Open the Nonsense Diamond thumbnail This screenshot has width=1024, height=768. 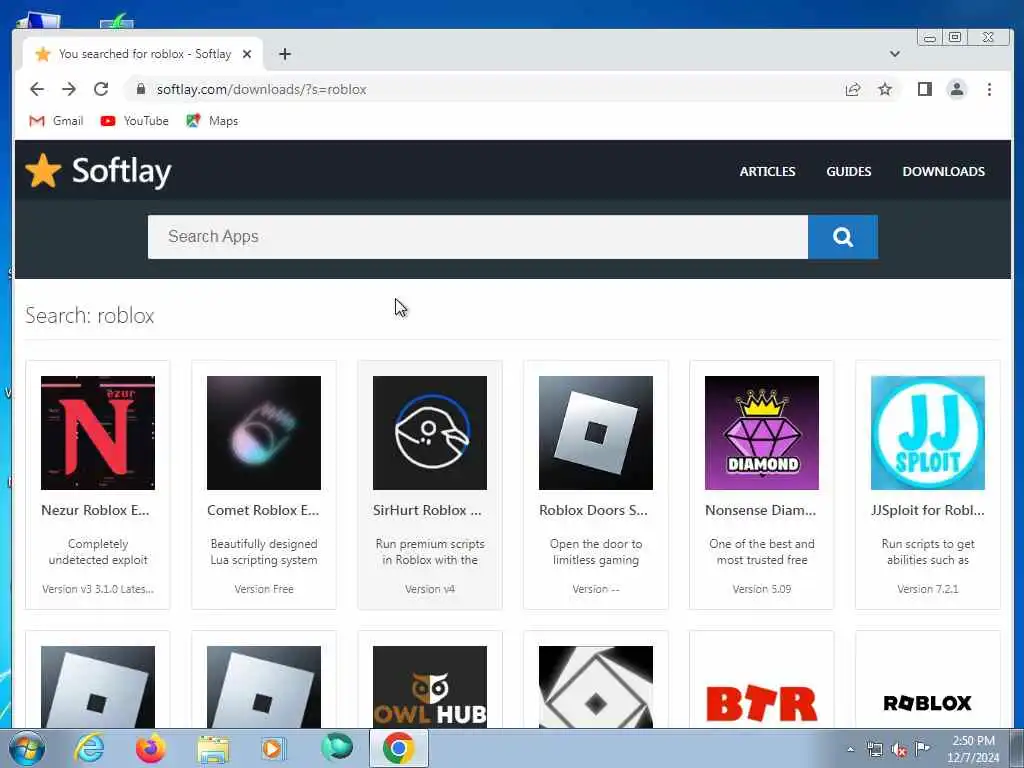pyautogui.click(x=761, y=432)
